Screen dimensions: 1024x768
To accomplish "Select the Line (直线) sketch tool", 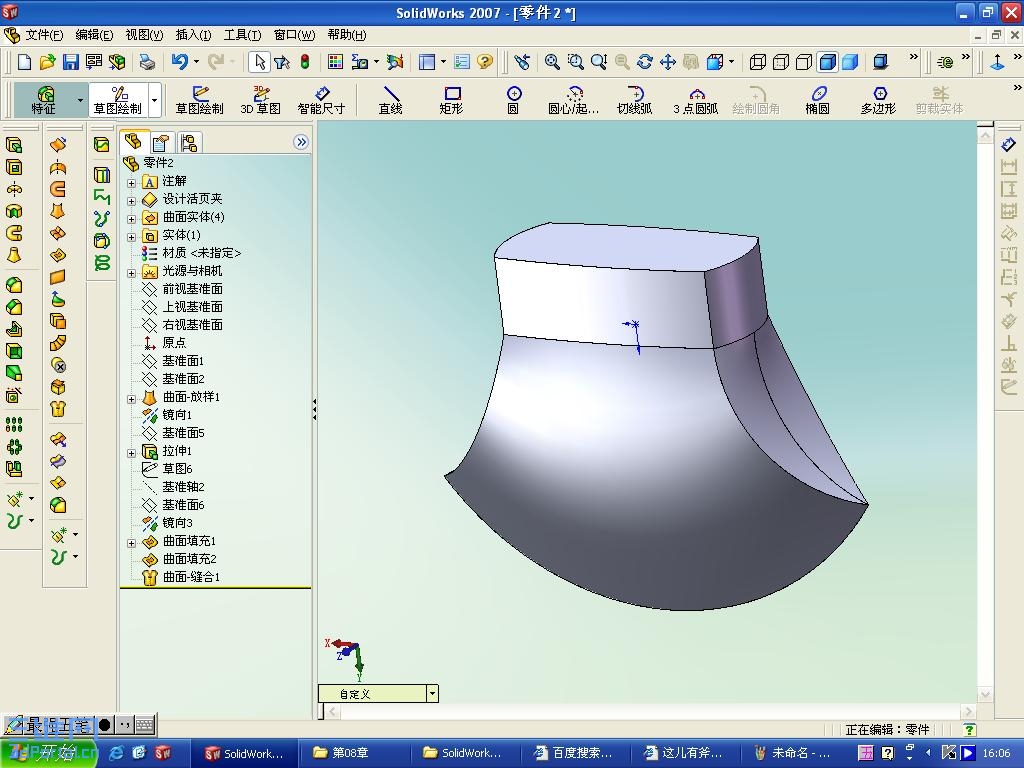I will [391, 100].
